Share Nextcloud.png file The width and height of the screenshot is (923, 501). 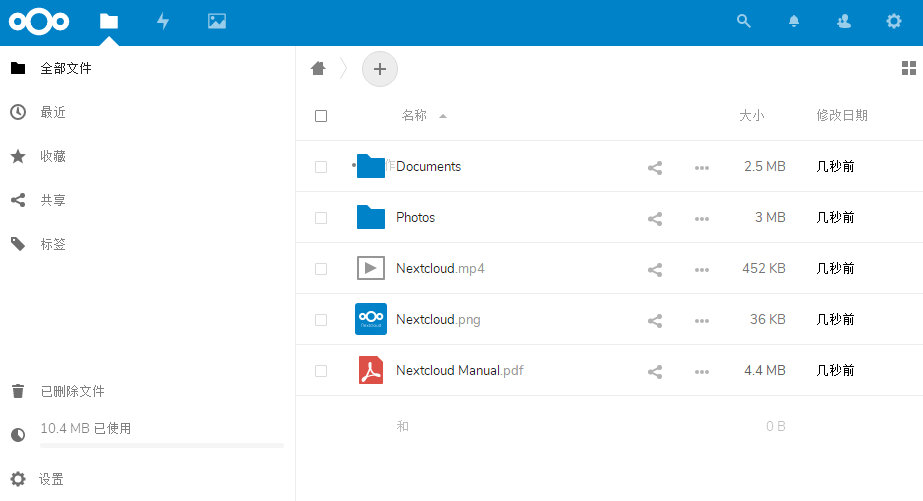[655, 321]
